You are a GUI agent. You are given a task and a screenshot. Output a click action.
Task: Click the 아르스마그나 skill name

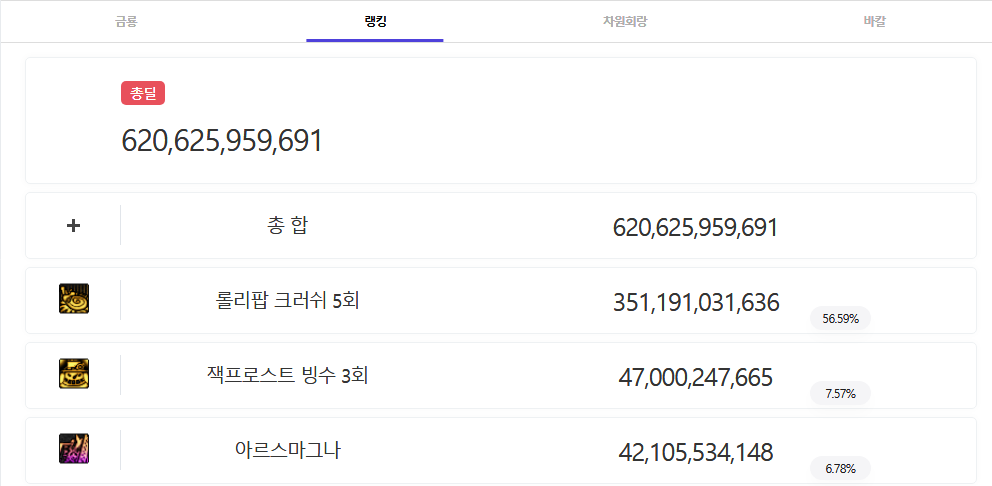click(288, 450)
